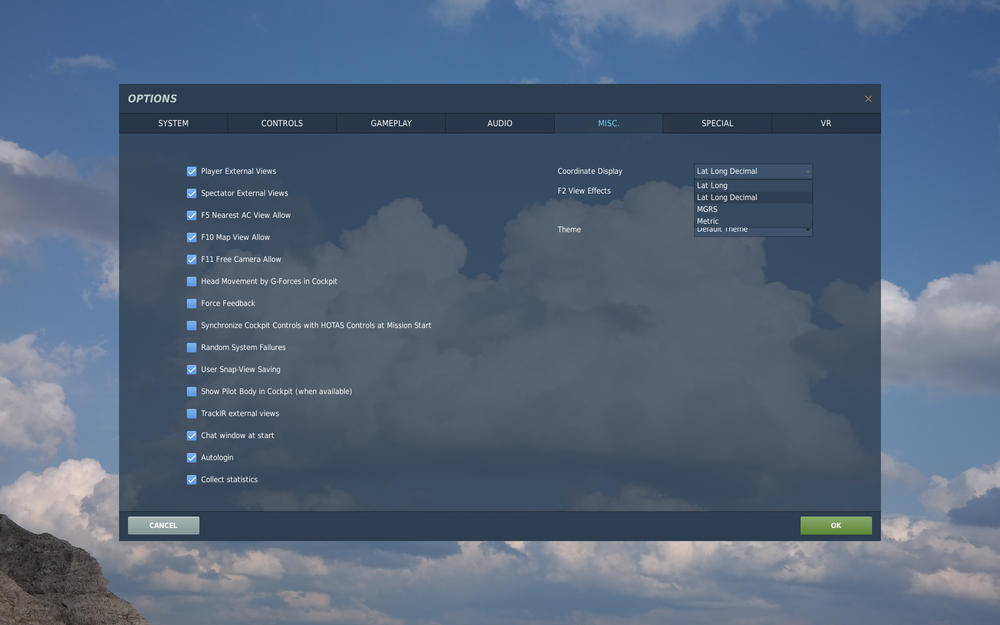Switch to the CONTROLS tab
The height and width of the screenshot is (625, 1000).
(281, 122)
